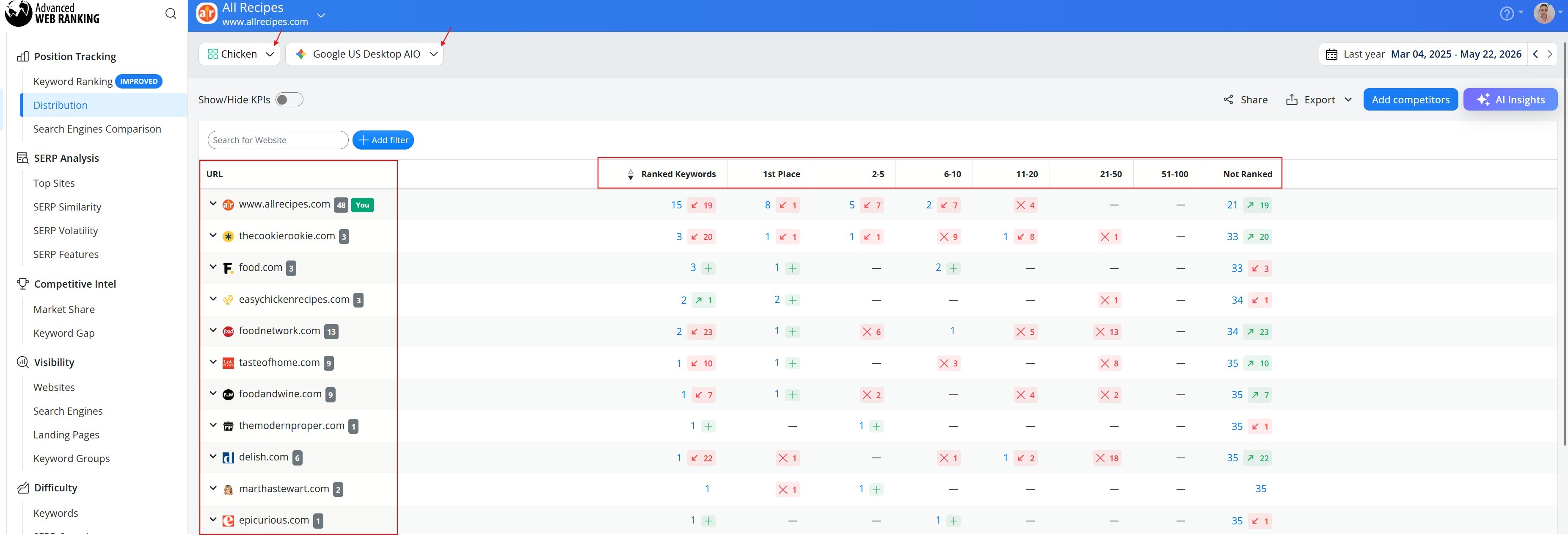
Task: Click ranked keywords value 15 for allrecipes.com
Action: point(676,205)
